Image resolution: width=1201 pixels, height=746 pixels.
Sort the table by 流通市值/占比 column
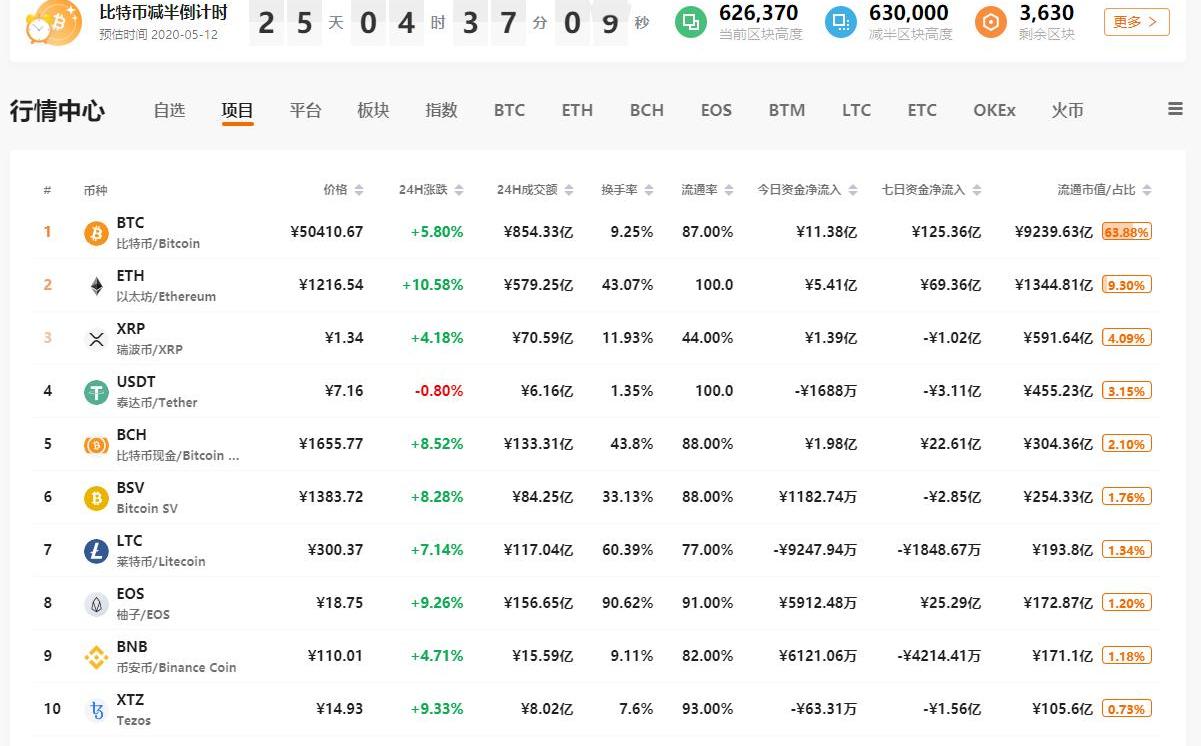[x=1105, y=190]
